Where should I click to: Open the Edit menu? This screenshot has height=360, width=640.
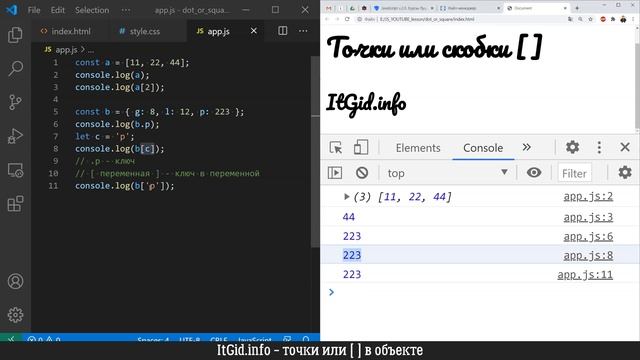pos(58,10)
